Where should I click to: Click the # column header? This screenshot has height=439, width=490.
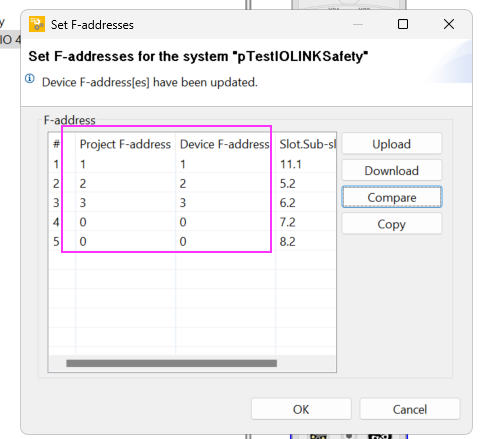[62, 144]
